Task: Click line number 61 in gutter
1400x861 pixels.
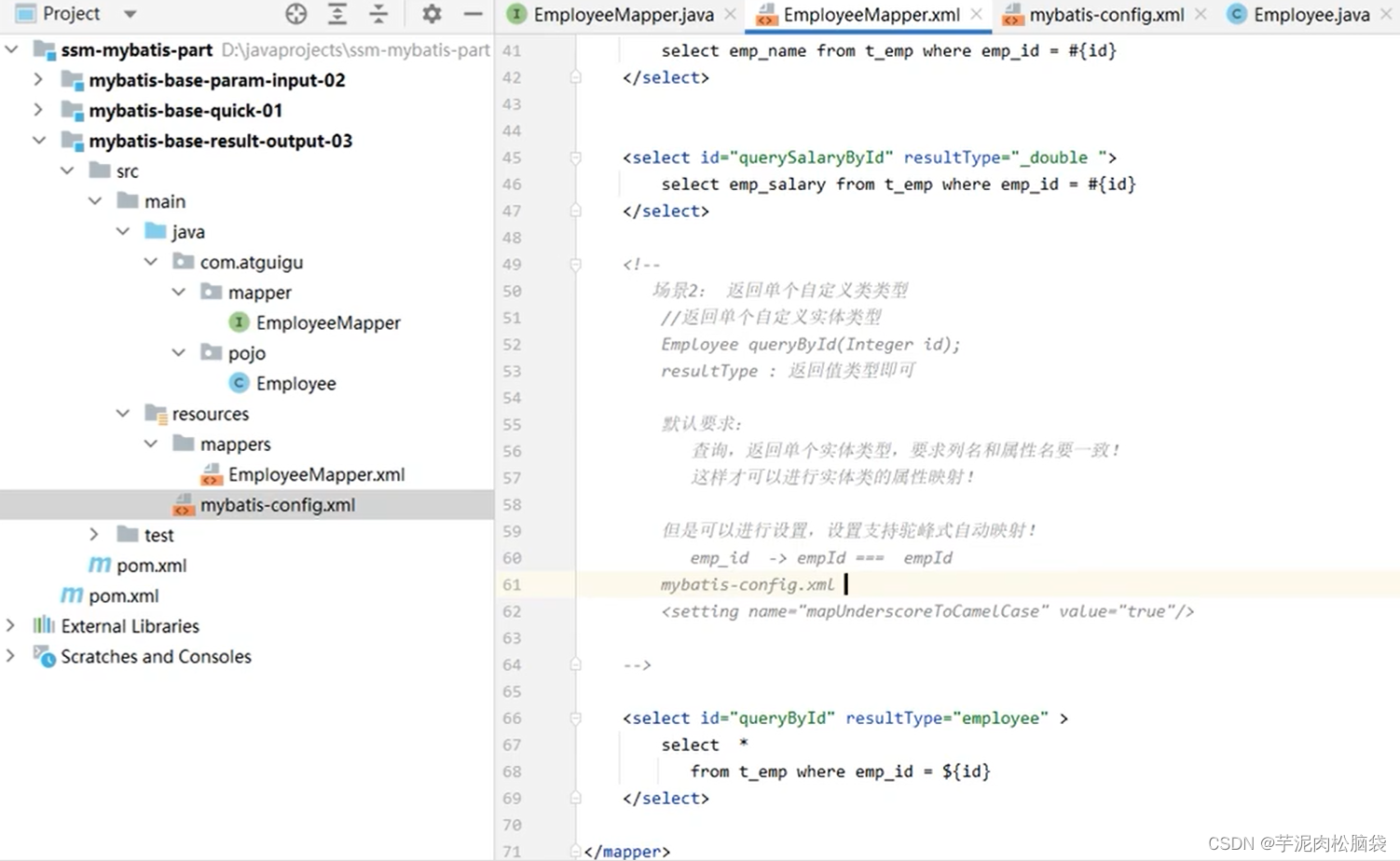Action: 512,584
